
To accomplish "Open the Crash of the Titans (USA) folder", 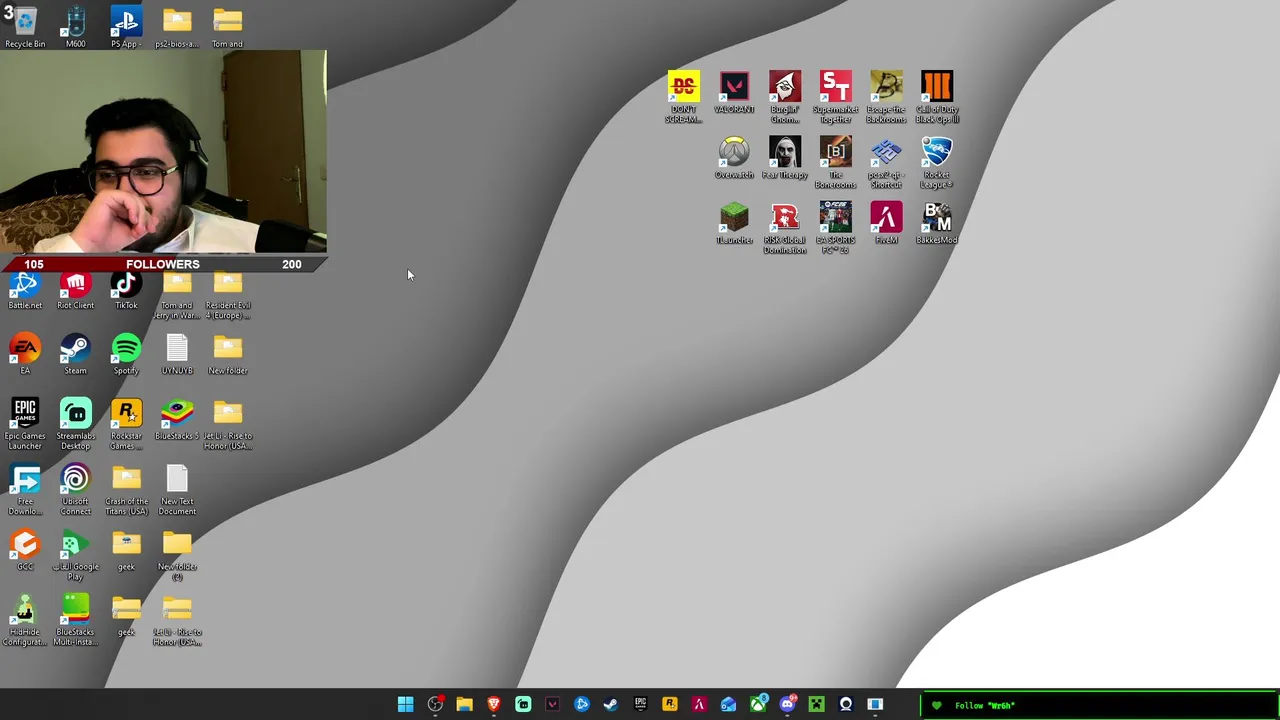I will coord(126,490).
